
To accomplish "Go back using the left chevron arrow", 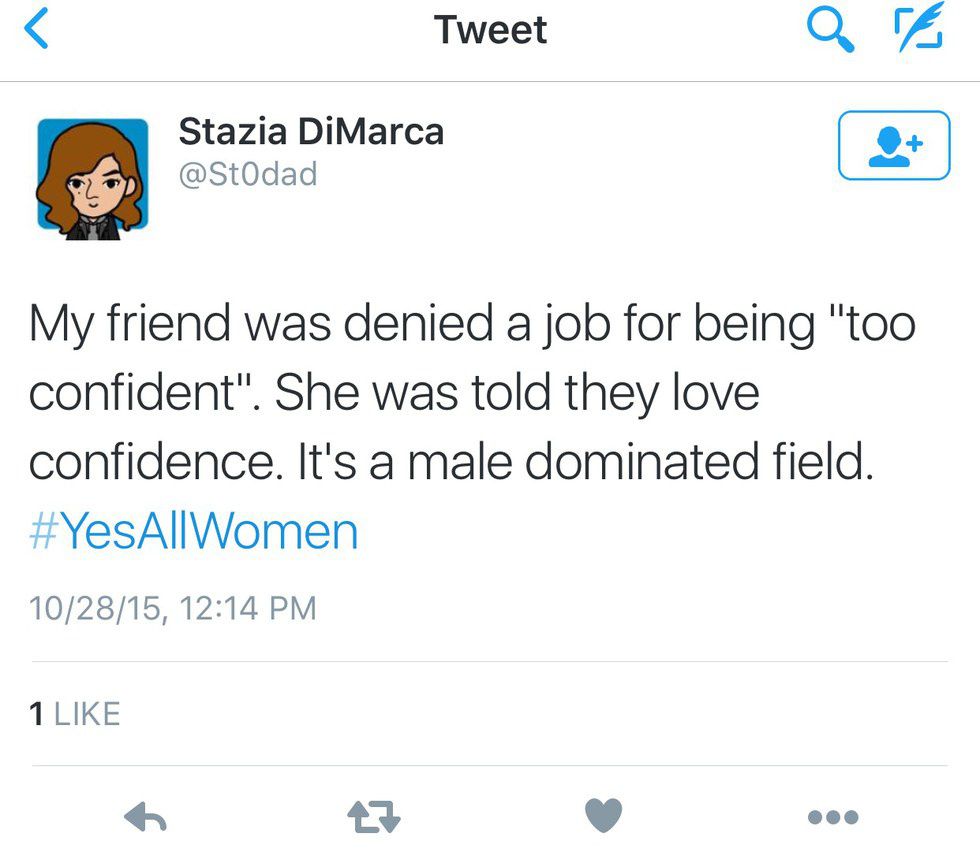I will (36, 29).
